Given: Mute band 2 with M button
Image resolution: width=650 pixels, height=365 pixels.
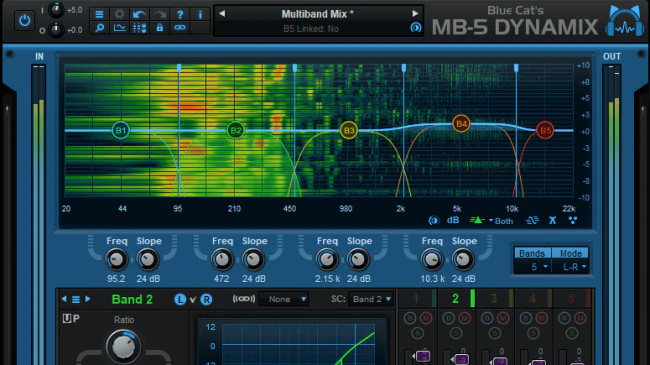Looking at the screenshot, I should coord(464,319).
